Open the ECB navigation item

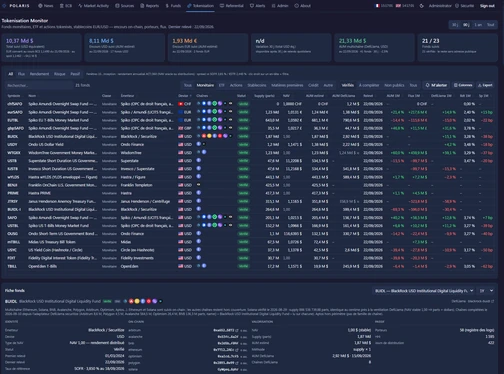66,6
